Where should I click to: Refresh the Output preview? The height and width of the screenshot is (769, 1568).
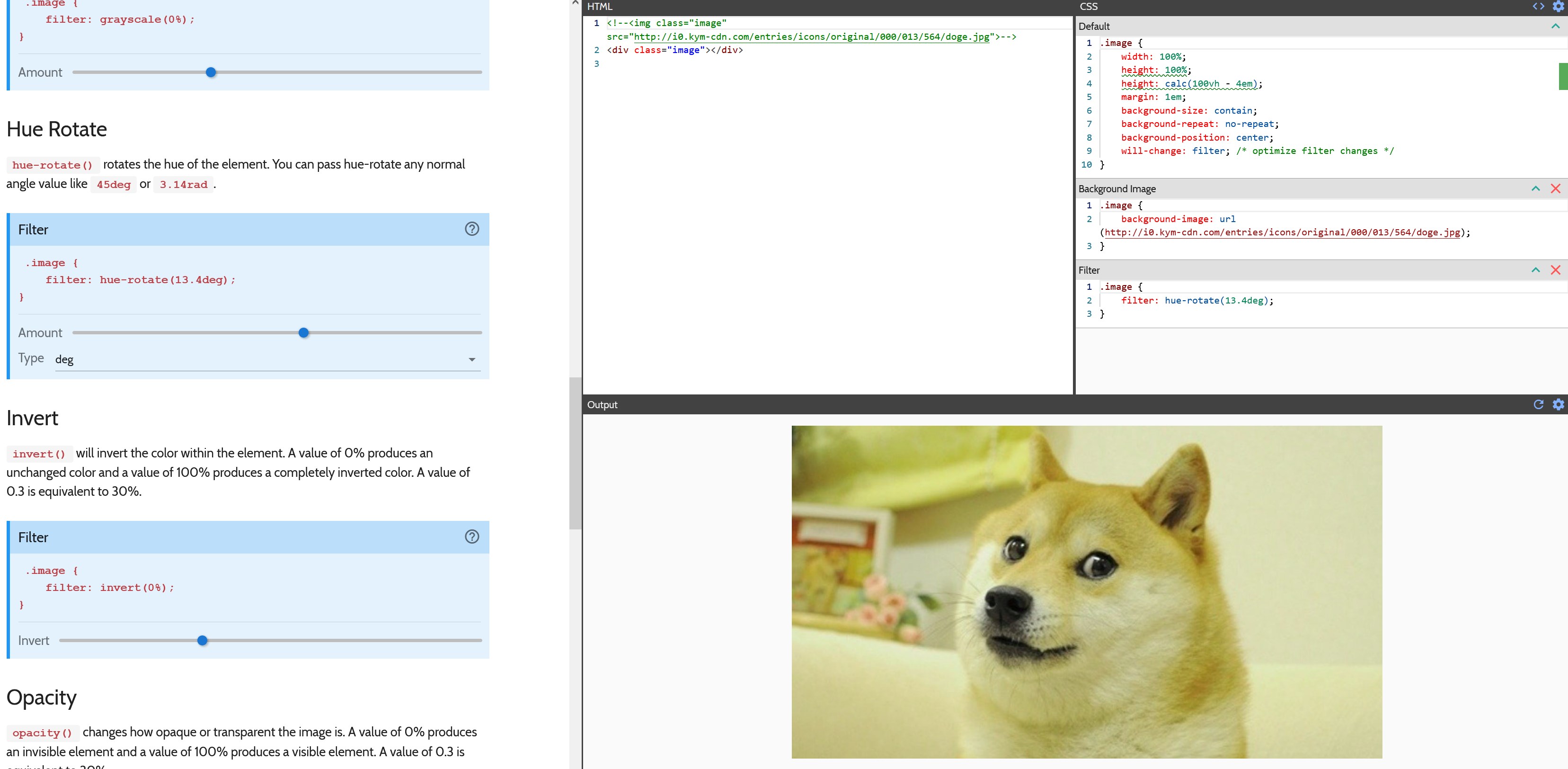1538,404
